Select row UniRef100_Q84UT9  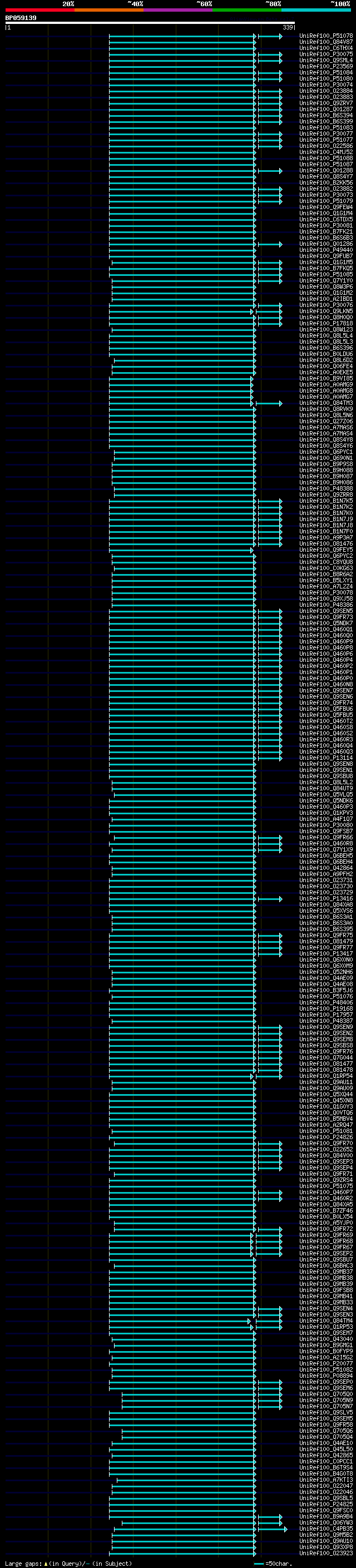[326, 788]
